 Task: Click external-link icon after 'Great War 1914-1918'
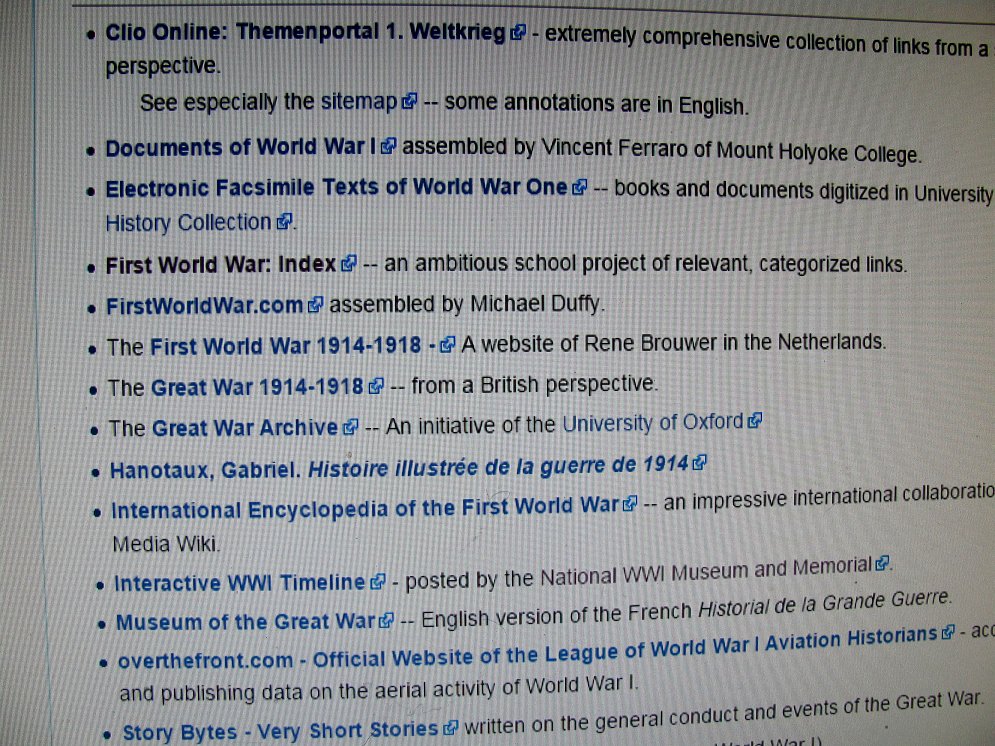click(x=376, y=386)
